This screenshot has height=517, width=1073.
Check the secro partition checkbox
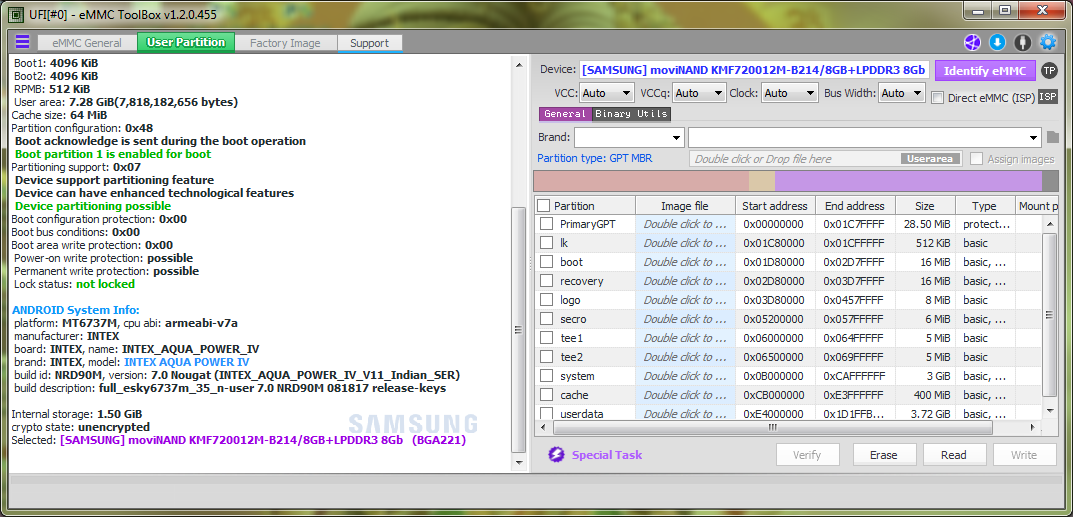[546, 319]
